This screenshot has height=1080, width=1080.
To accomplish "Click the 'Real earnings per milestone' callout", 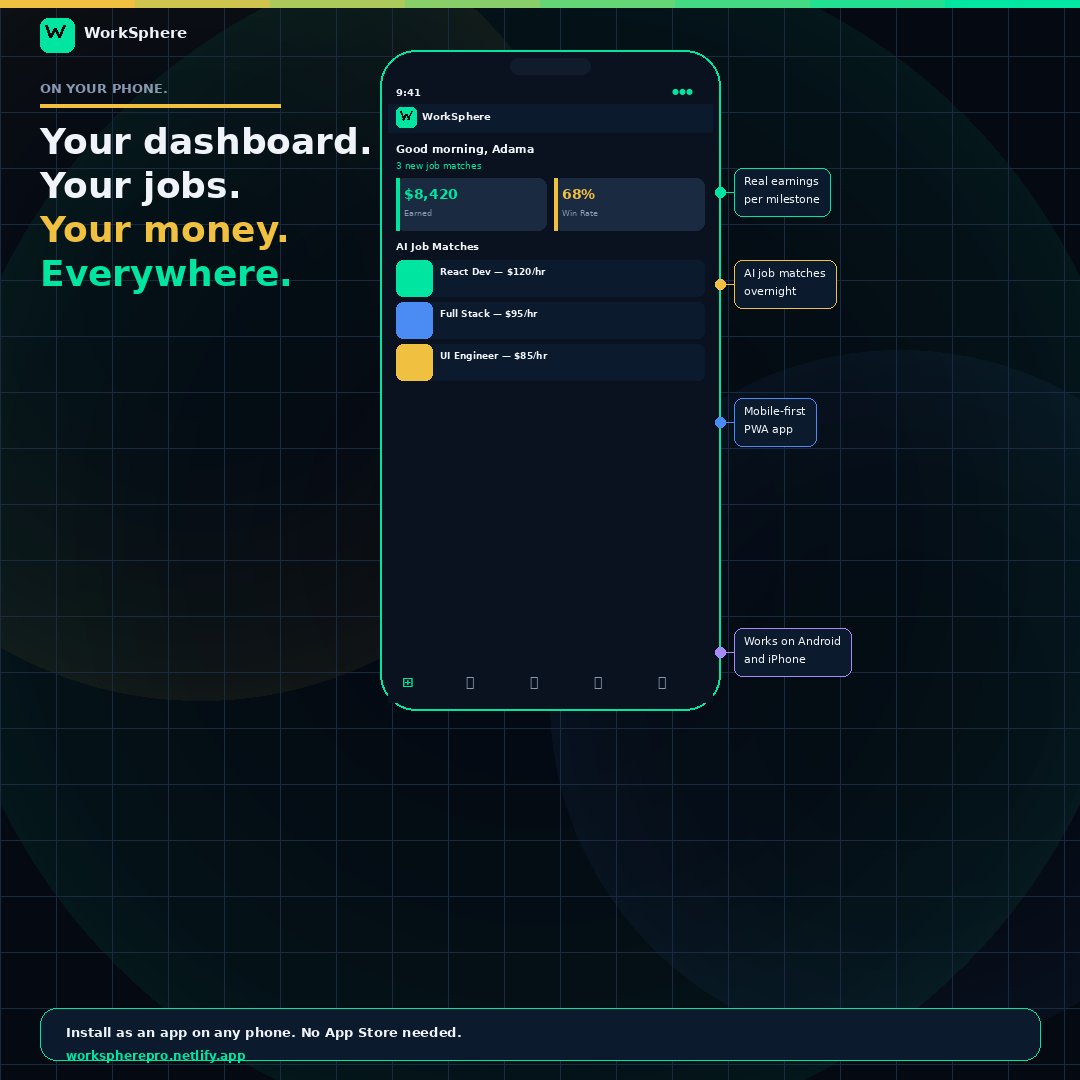I will tap(782, 192).
